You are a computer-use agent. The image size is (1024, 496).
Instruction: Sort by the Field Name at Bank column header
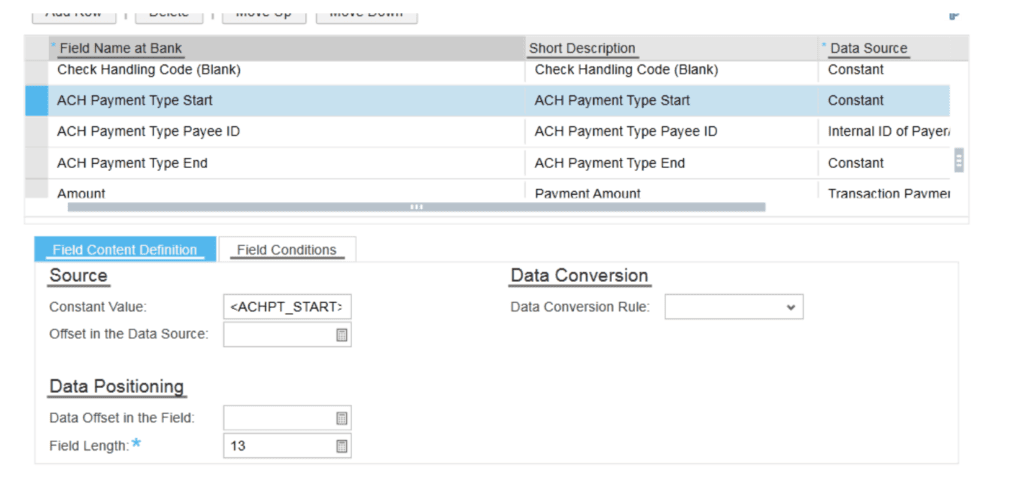(x=287, y=48)
